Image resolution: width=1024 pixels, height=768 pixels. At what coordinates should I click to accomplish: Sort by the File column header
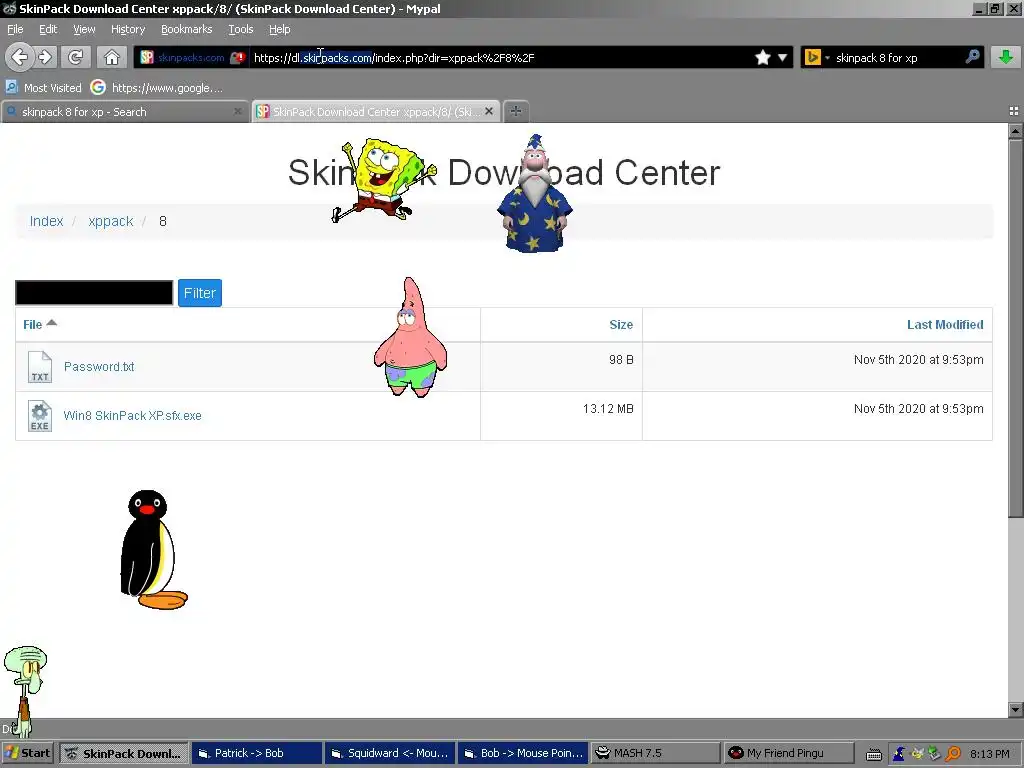(40, 325)
